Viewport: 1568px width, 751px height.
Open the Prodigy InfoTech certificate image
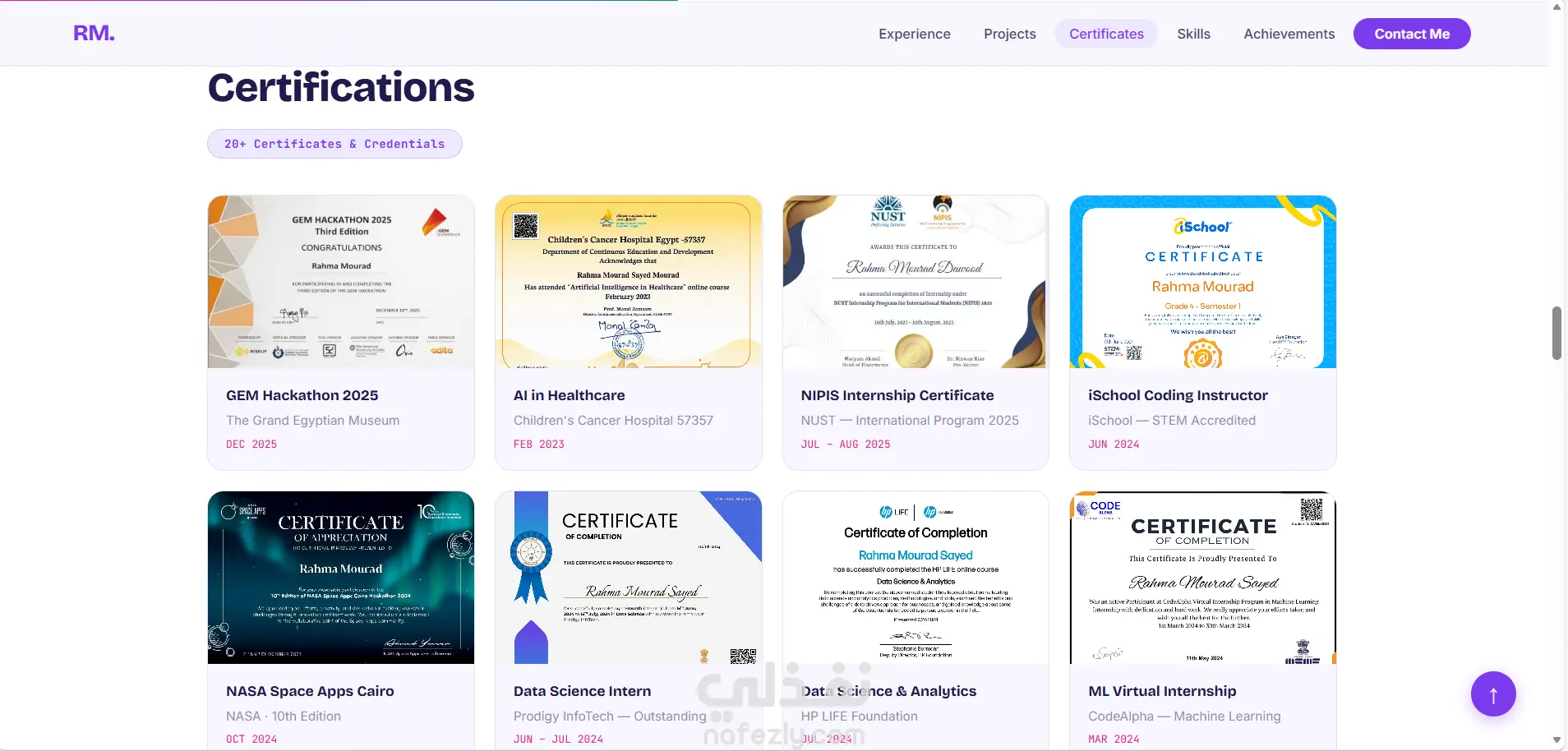(x=629, y=578)
